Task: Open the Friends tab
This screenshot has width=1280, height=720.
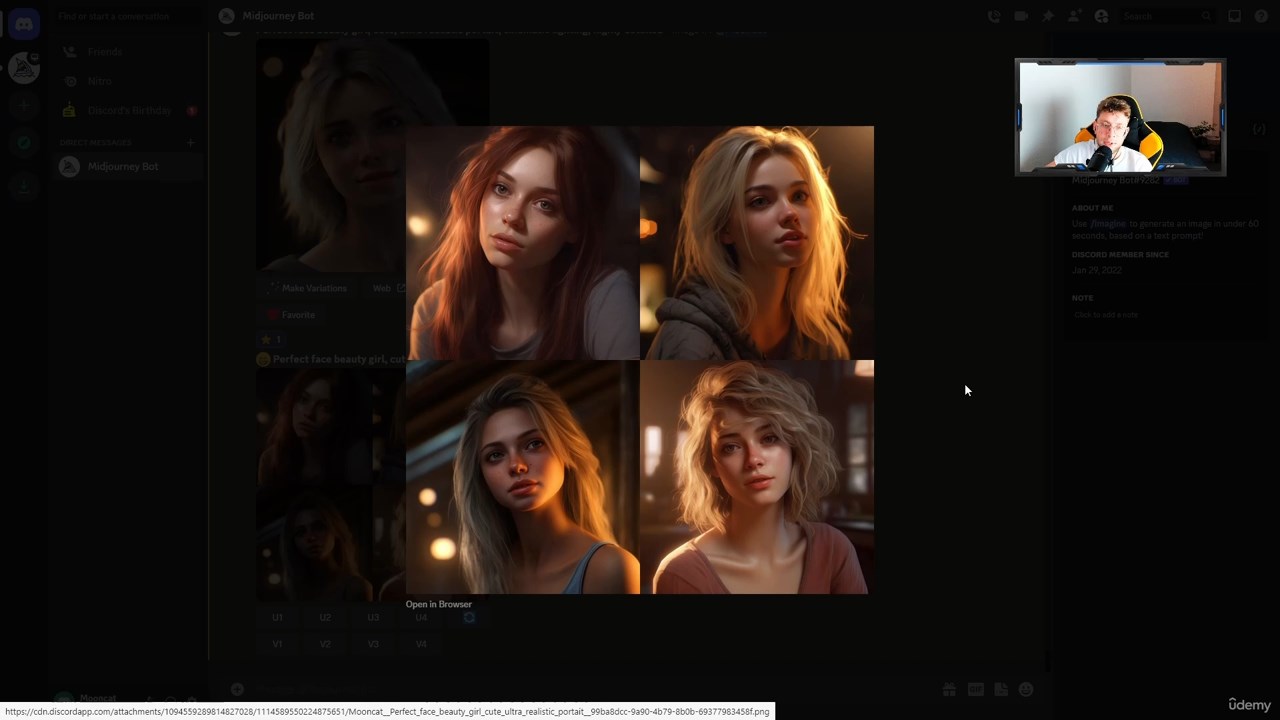Action: tap(126, 51)
